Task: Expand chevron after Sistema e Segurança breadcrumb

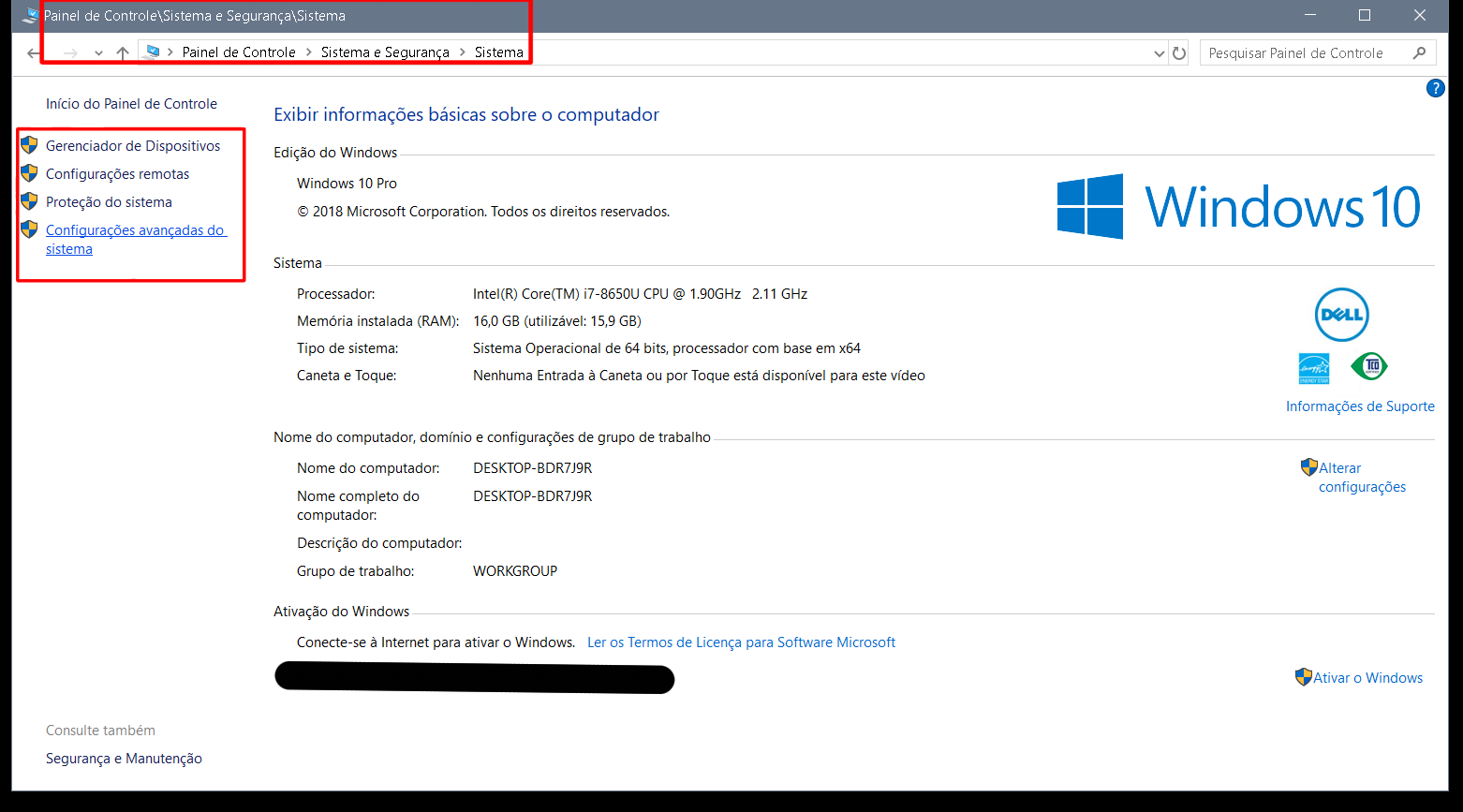Action: coord(463,52)
